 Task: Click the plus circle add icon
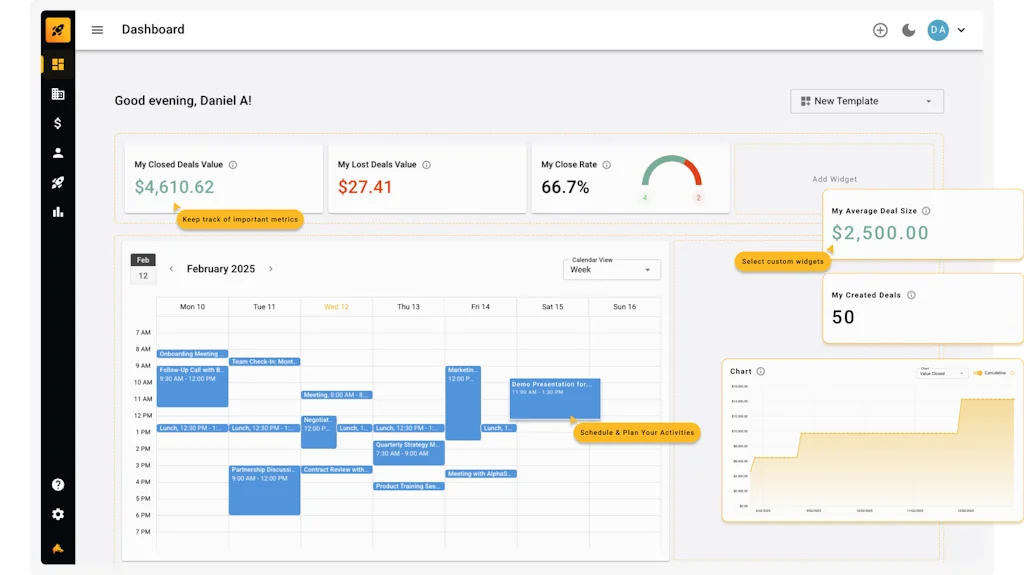880,30
